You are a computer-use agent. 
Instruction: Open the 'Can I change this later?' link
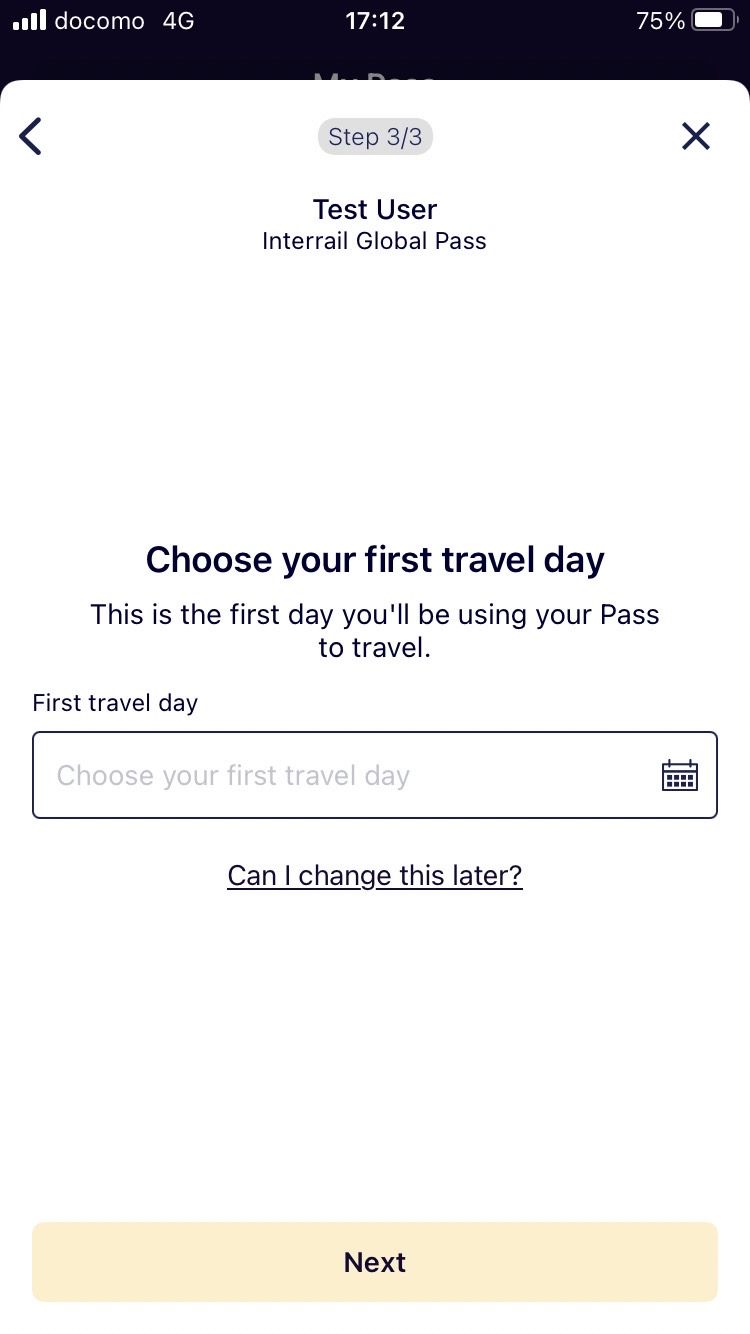point(375,876)
